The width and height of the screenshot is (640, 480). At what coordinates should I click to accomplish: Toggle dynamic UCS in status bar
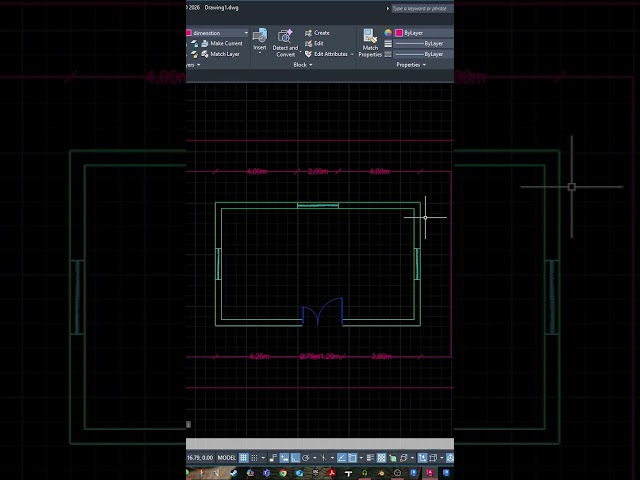422,458
